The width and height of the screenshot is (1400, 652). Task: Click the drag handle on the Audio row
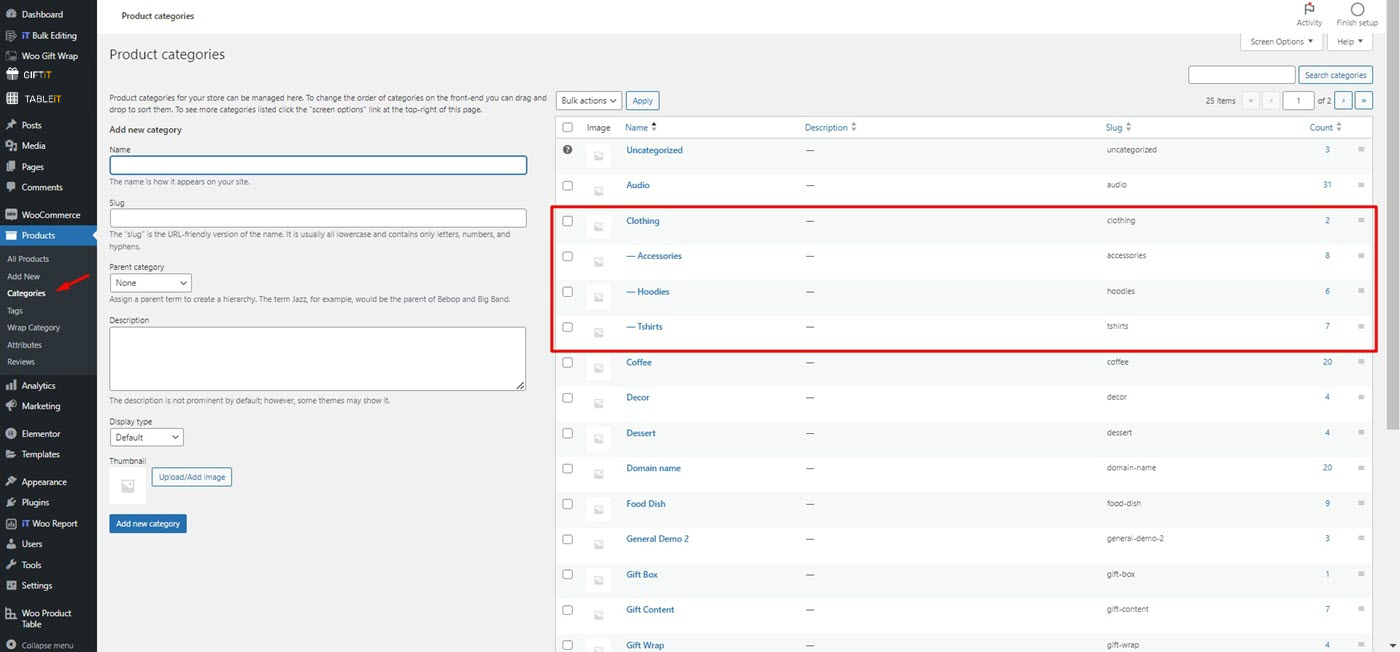point(1360,185)
